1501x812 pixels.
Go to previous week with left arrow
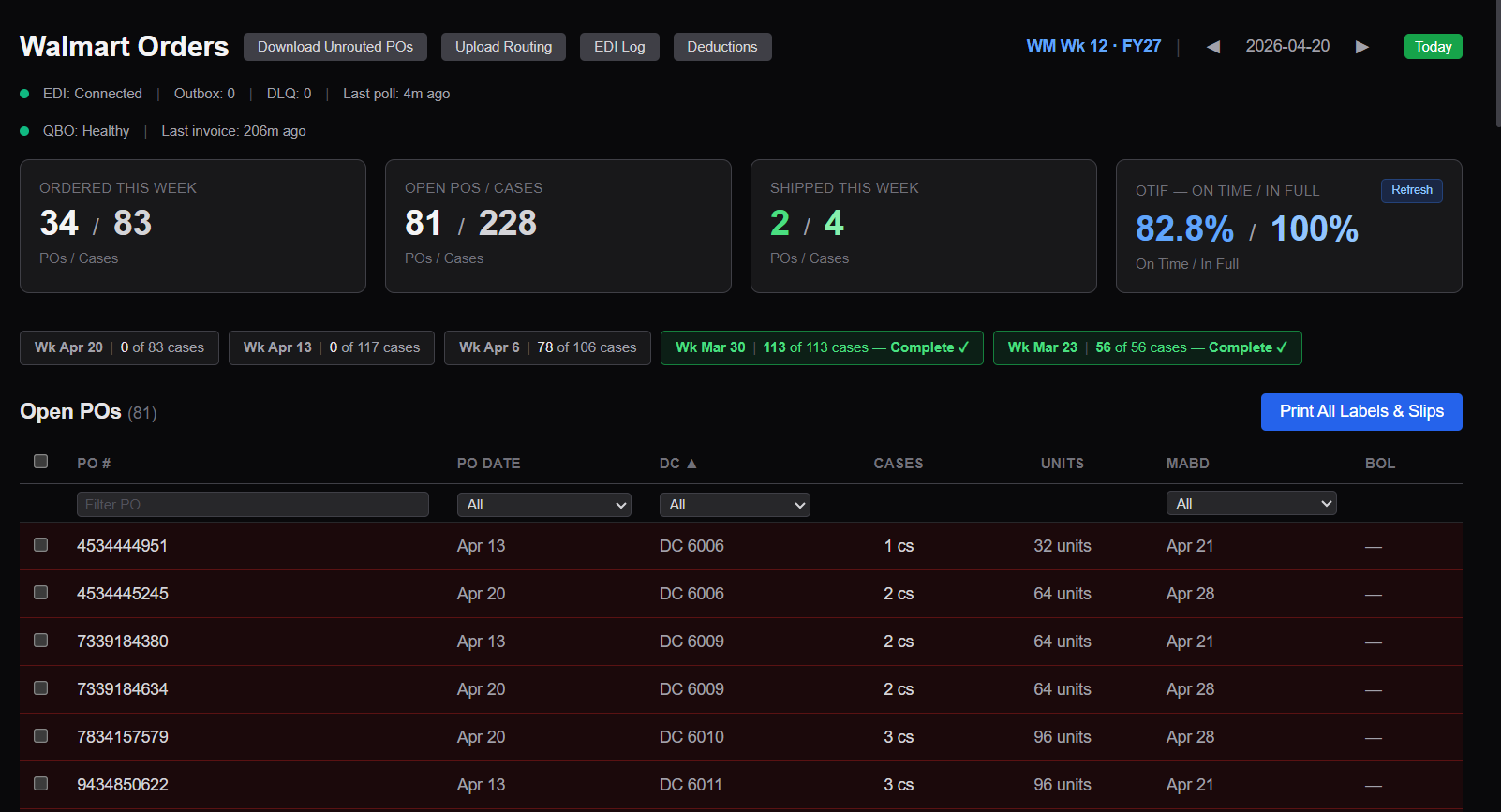(1213, 47)
